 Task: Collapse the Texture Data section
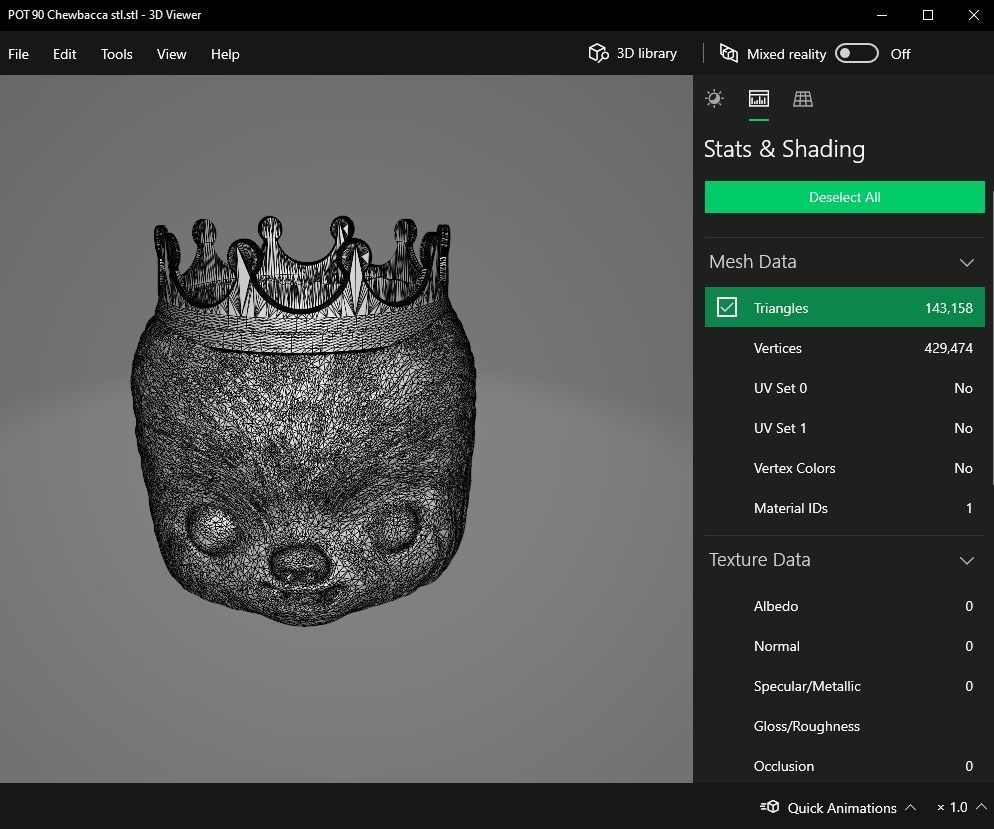point(966,560)
